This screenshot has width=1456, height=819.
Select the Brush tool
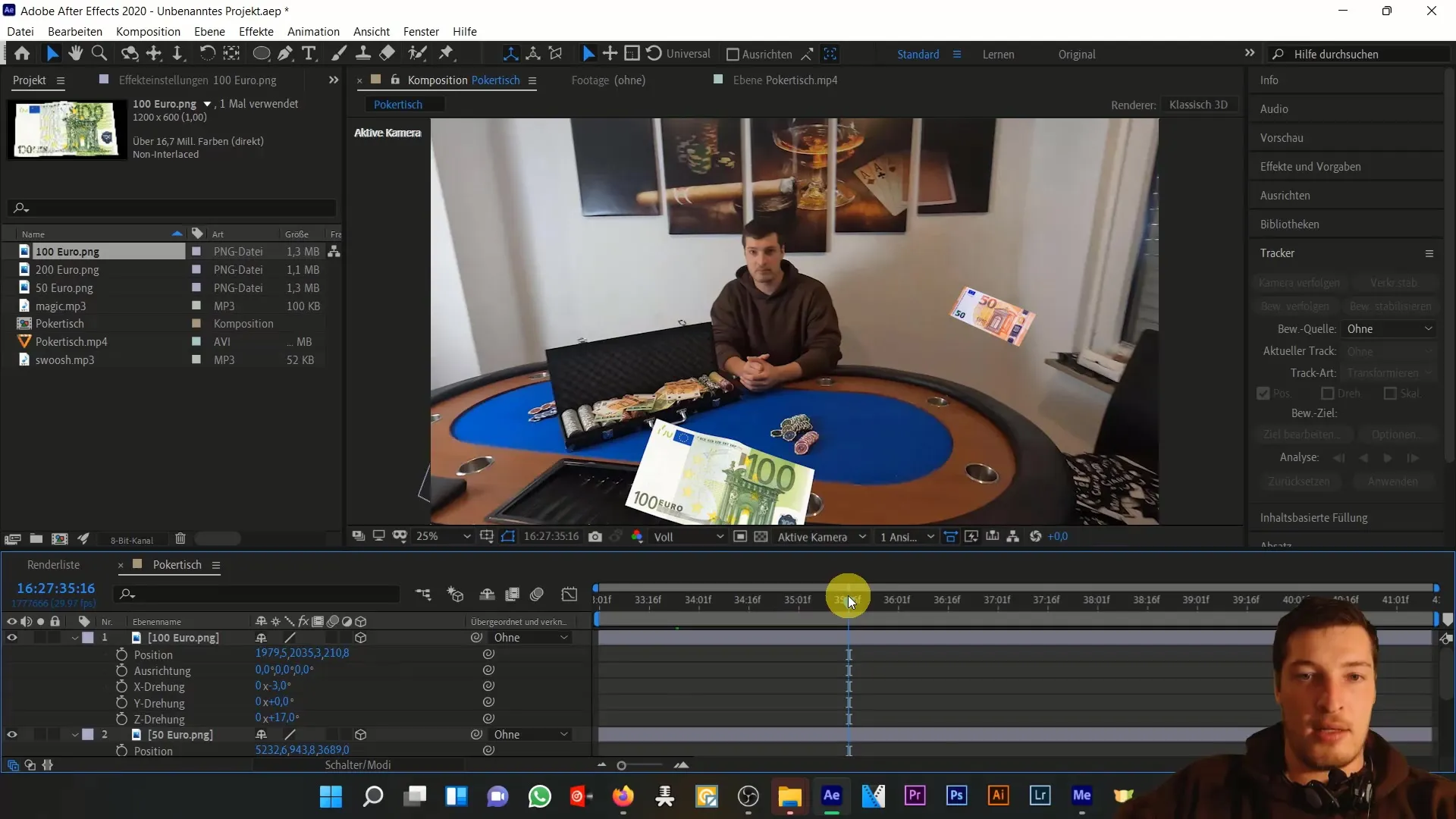point(339,54)
